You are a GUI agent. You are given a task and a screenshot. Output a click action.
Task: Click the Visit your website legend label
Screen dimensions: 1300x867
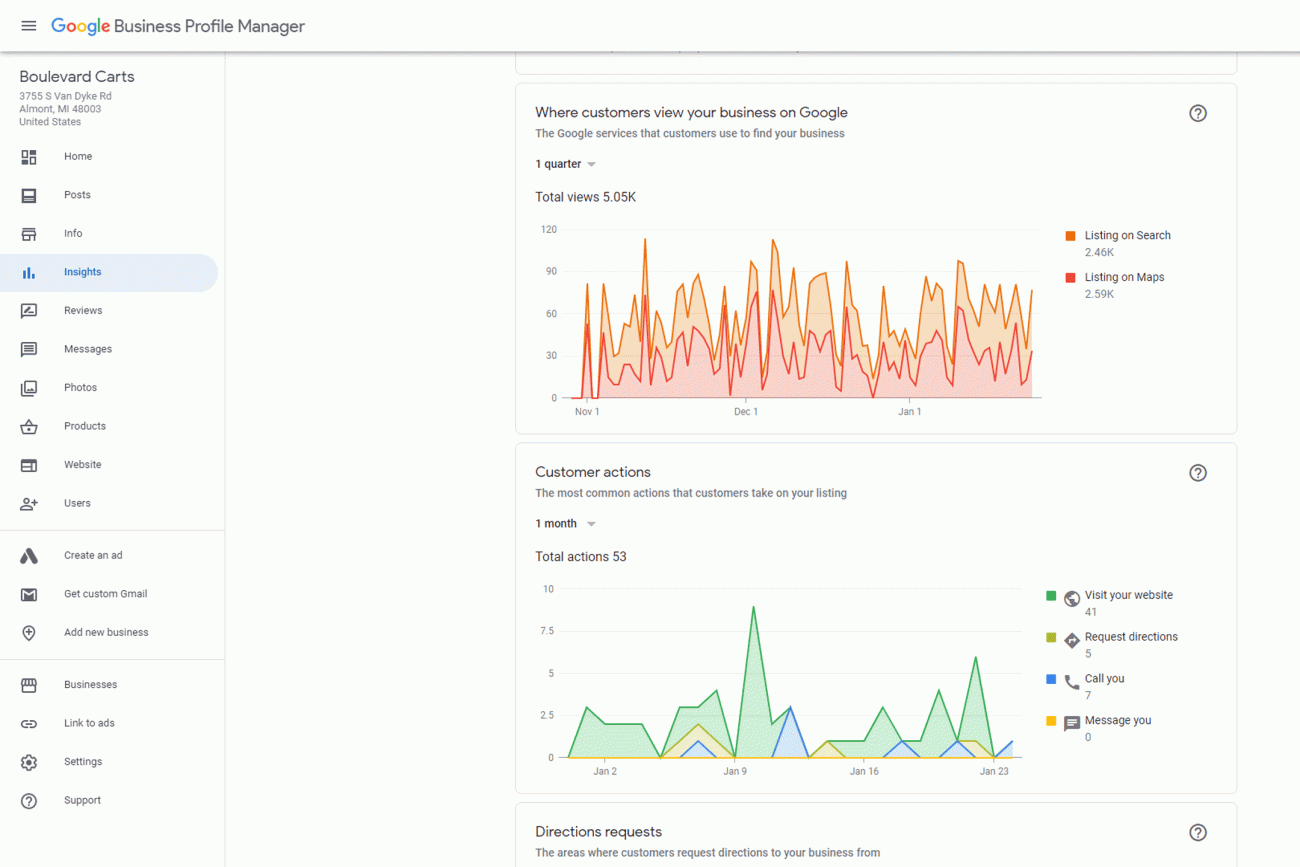pos(1129,596)
